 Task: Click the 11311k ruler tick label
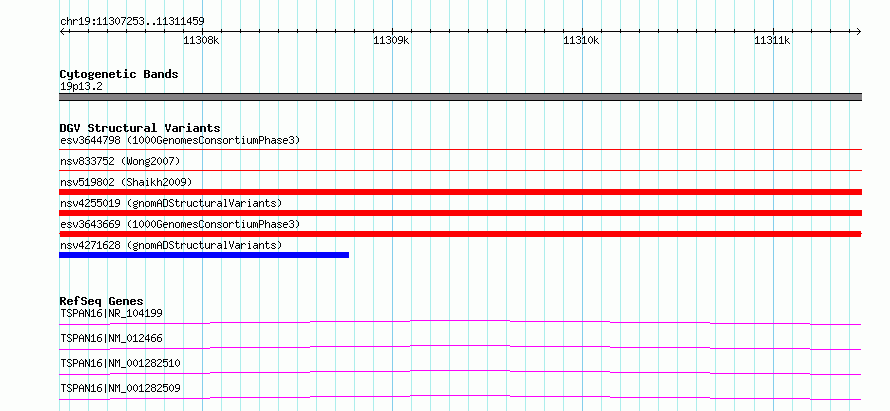pos(772,41)
